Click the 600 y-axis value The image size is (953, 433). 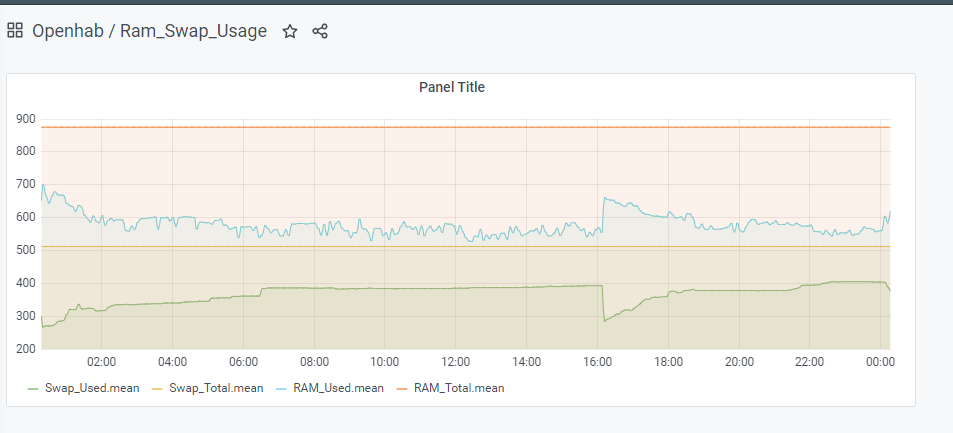coord(26,217)
